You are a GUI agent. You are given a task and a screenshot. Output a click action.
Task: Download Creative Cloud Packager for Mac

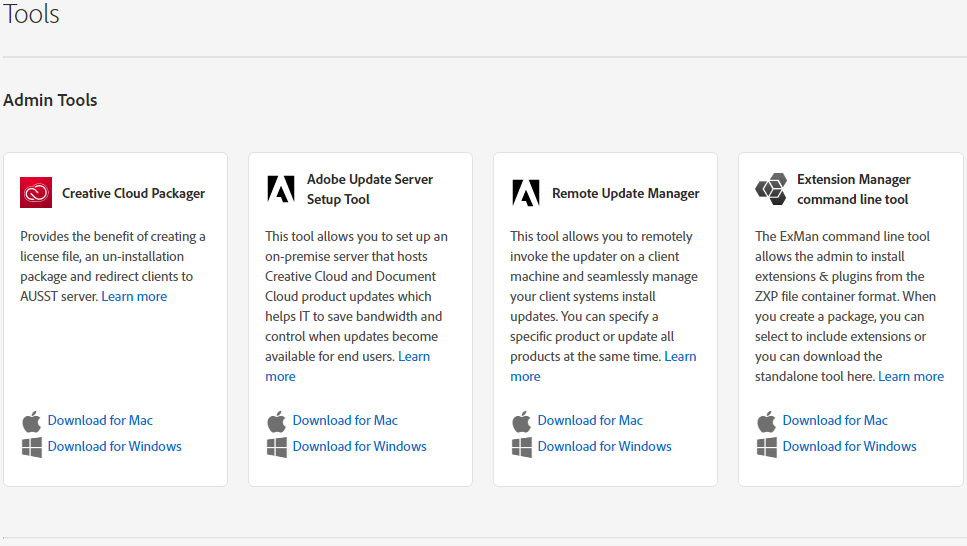coord(100,421)
